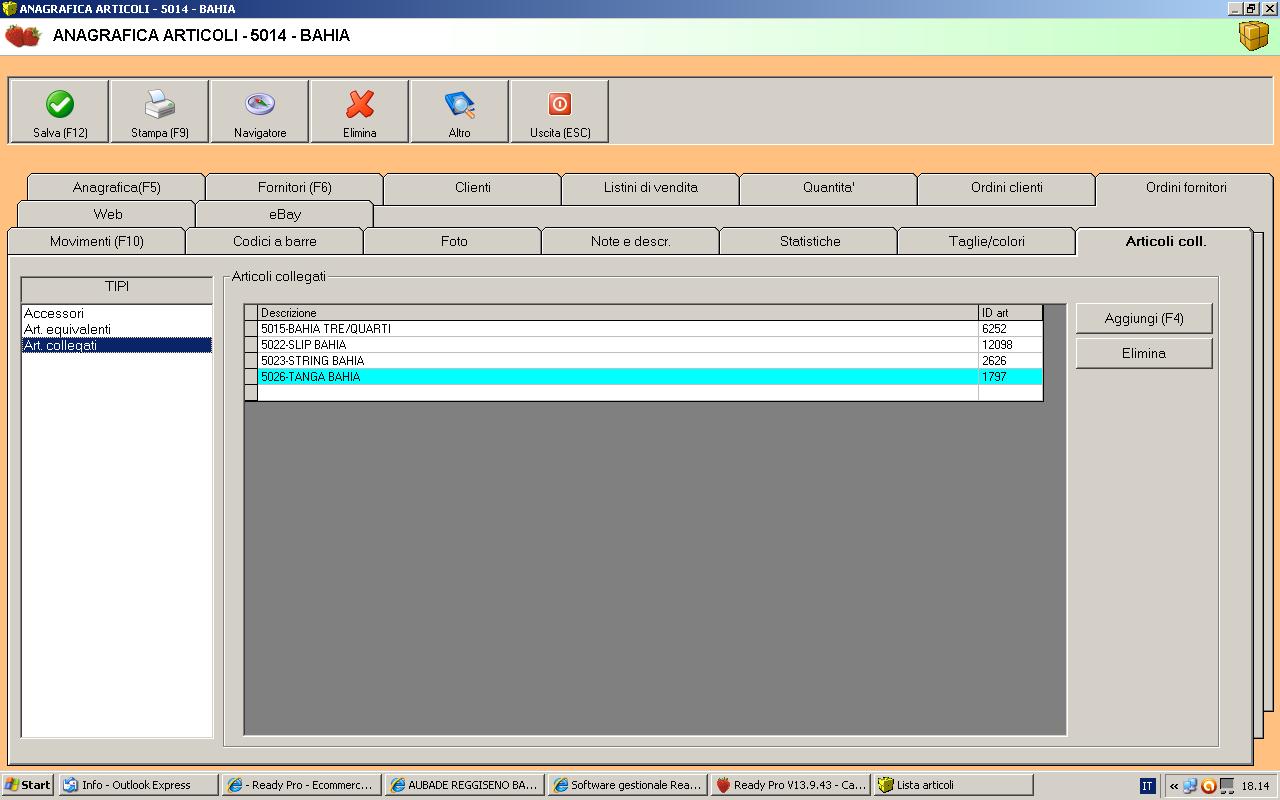Click the IT language indicator in tray

tap(1147, 786)
